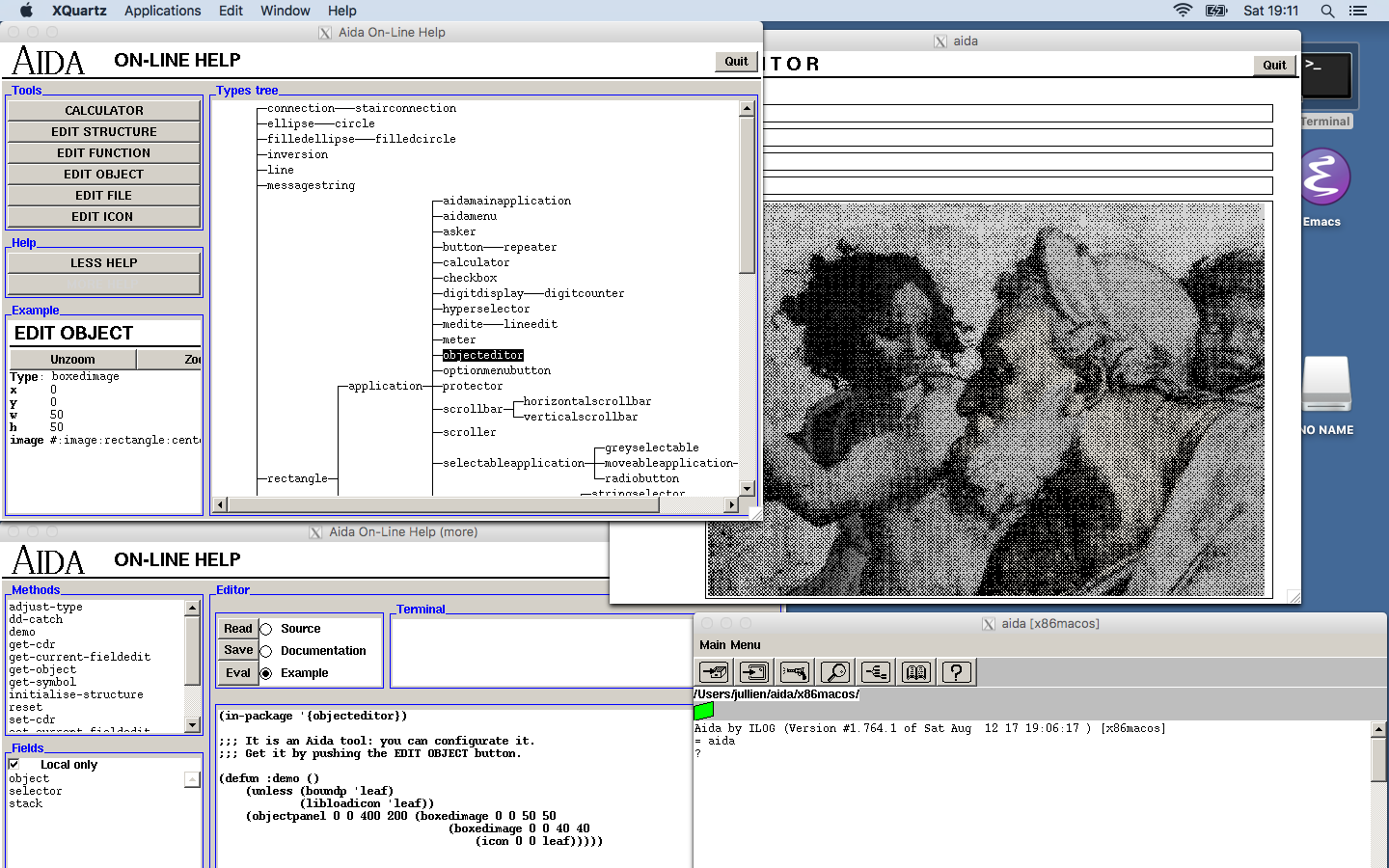Click the Read button in Editor
The height and width of the screenshot is (868, 1389).
coord(238,629)
